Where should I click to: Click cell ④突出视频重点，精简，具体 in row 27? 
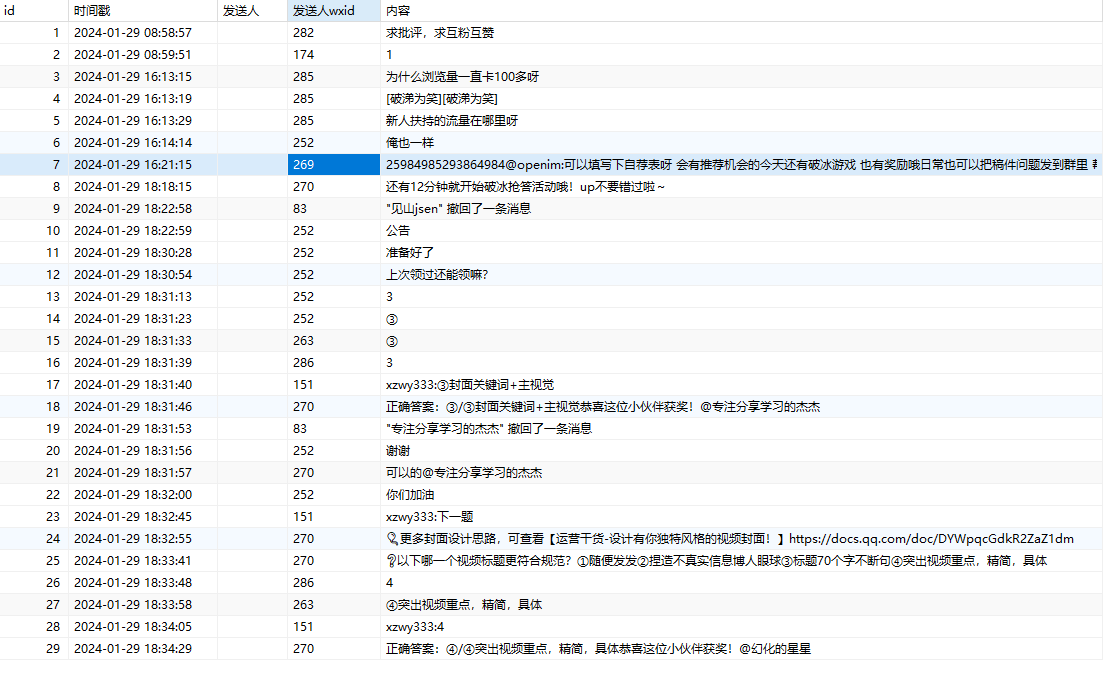[741, 604]
